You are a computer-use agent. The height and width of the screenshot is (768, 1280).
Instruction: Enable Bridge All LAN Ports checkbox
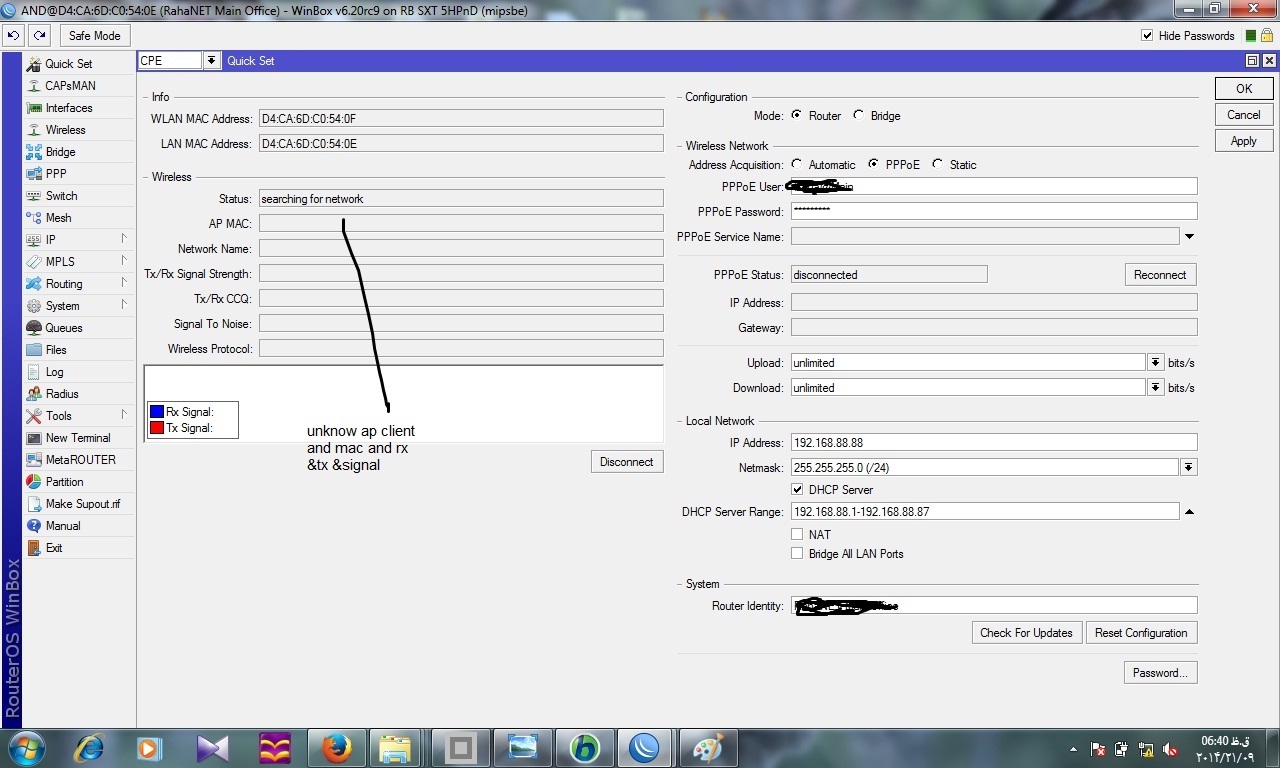tap(797, 554)
